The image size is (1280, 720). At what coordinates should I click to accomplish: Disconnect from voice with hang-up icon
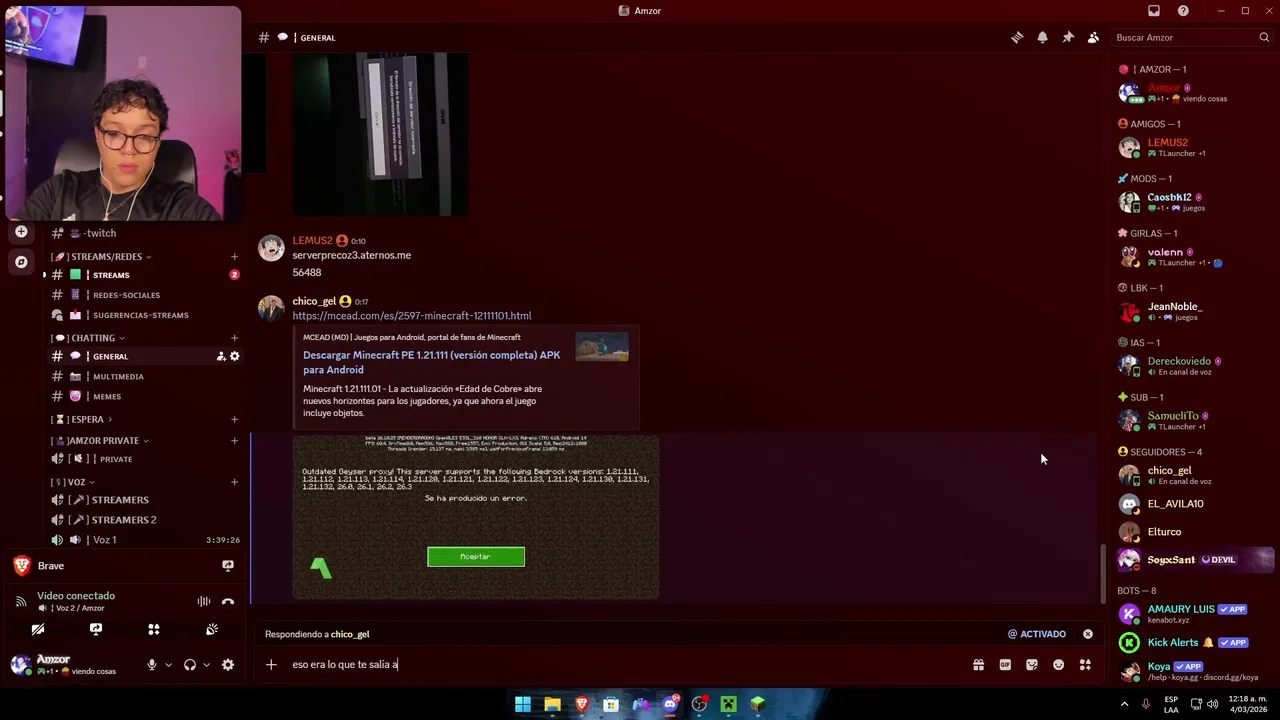click(x=228, y=601)
